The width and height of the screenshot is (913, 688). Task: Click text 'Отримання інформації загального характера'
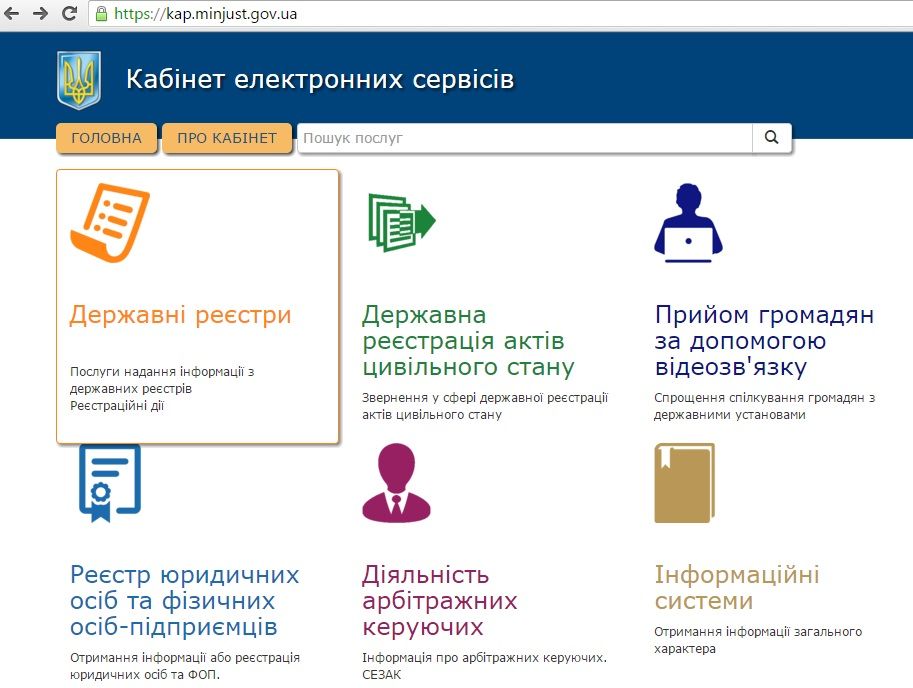tap(758, 640)
